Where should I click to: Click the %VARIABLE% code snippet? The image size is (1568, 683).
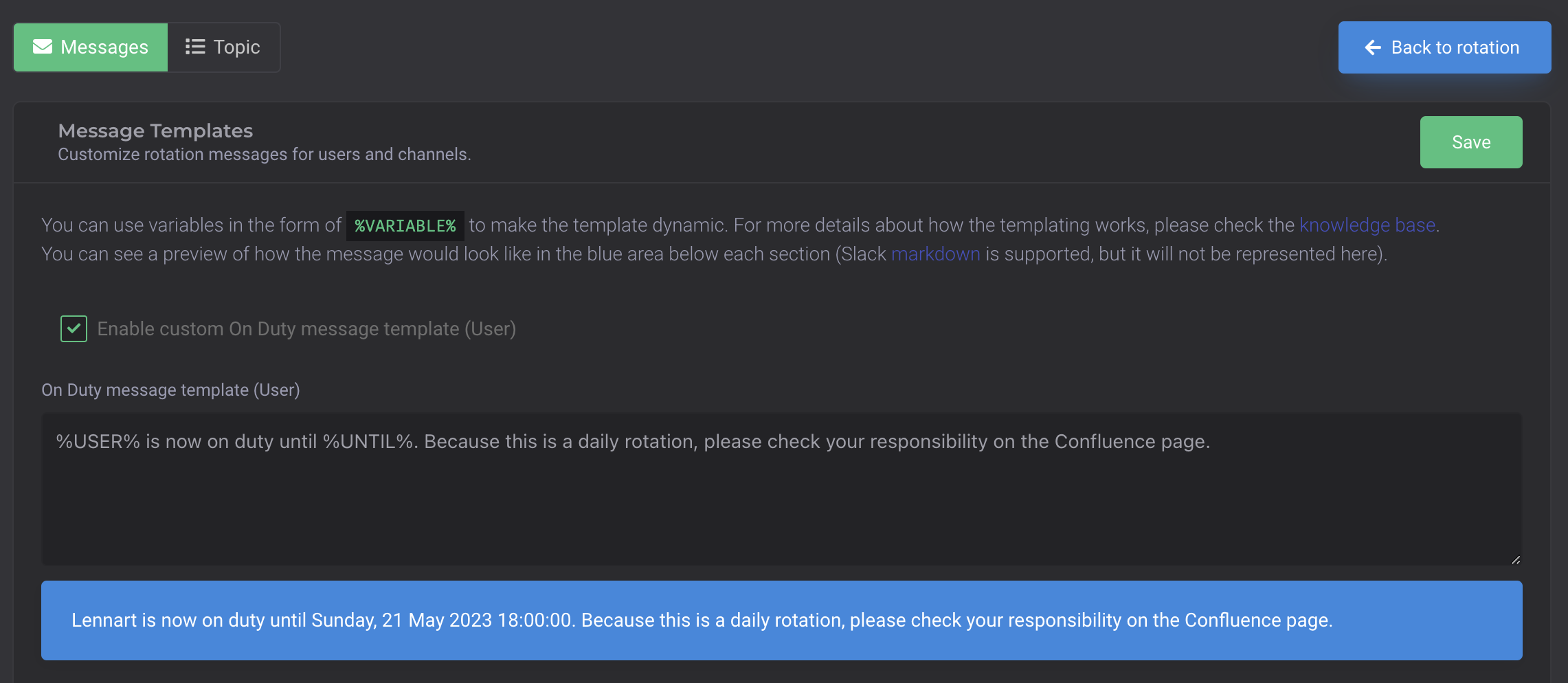[x=404, y=225]
